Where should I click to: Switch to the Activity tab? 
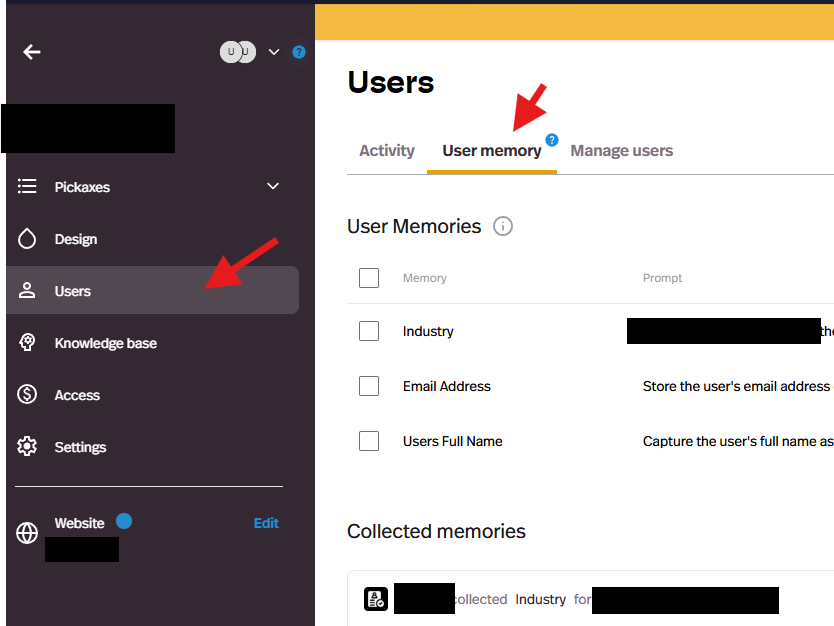(x=386, y=151)
